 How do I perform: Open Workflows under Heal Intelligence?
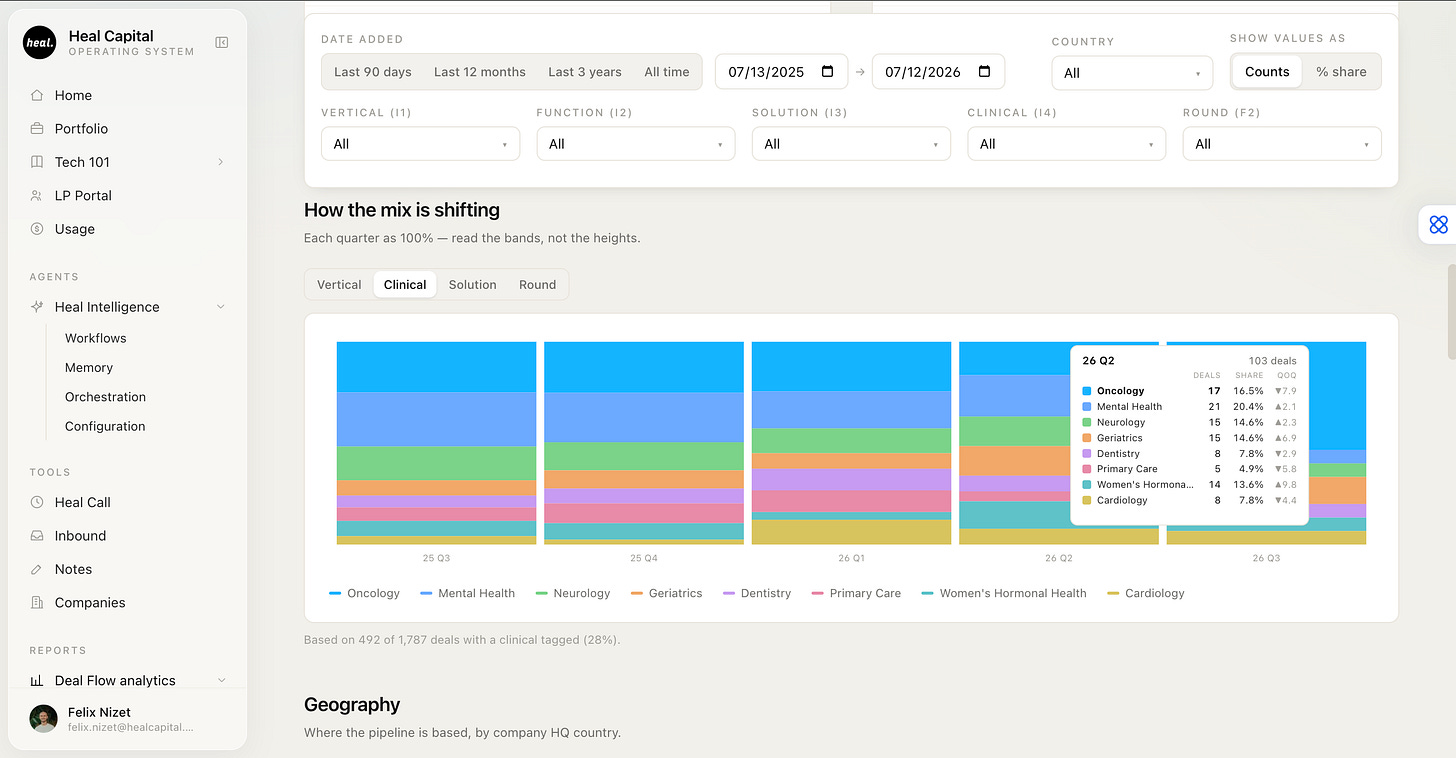(x=96, y=338)
